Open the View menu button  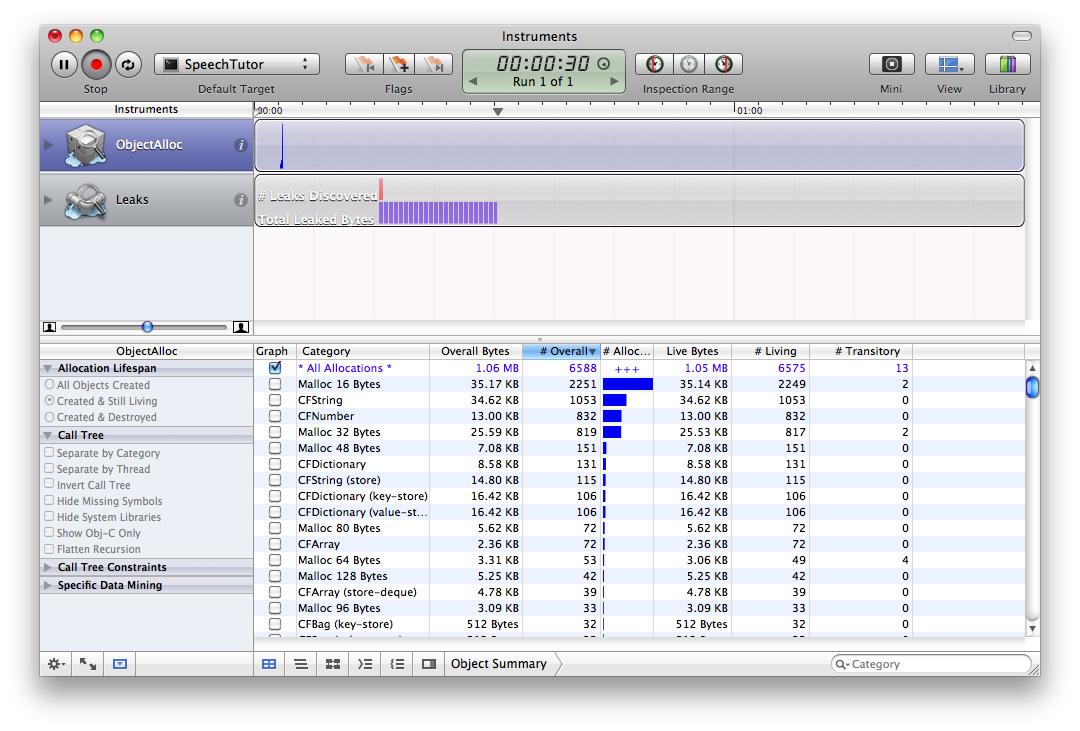point(949,64)
